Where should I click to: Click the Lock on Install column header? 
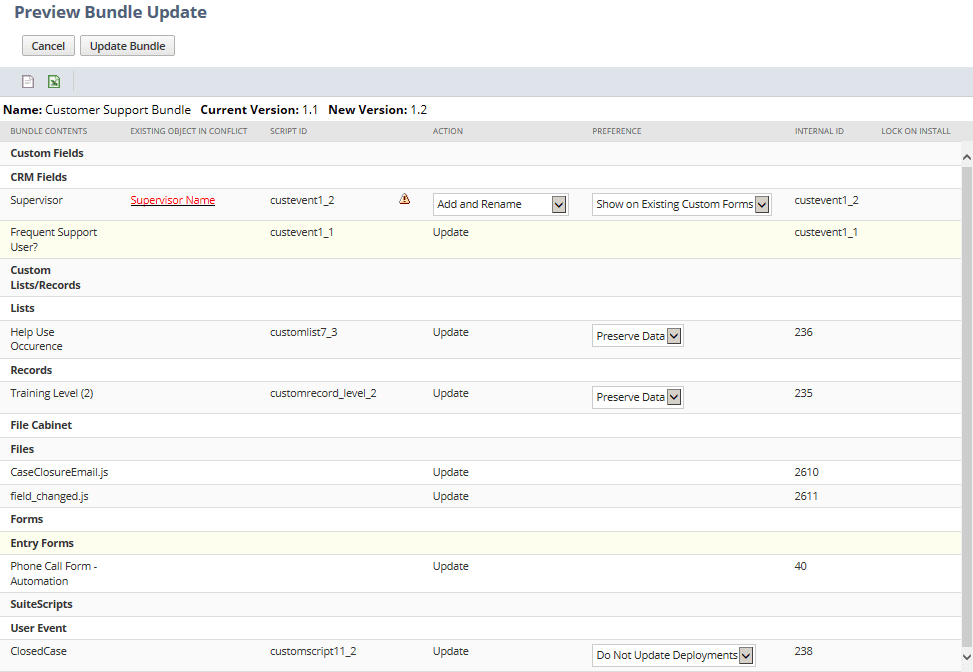pyautogui.click(x=916, y=131)
